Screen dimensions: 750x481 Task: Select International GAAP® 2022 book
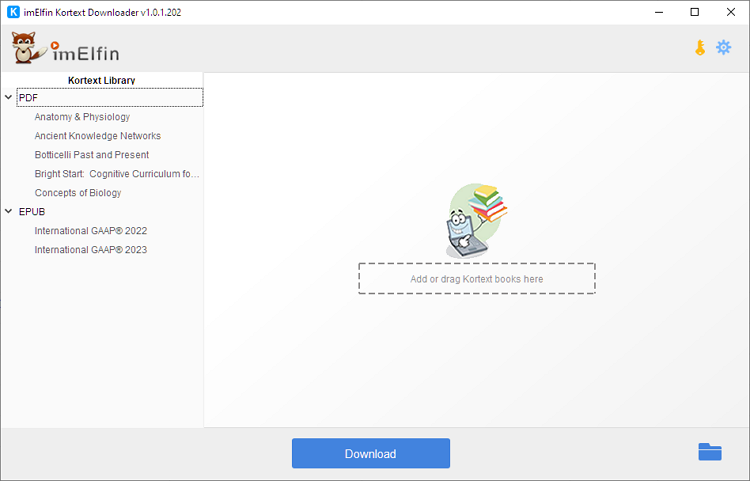click(x=91, y=231)
